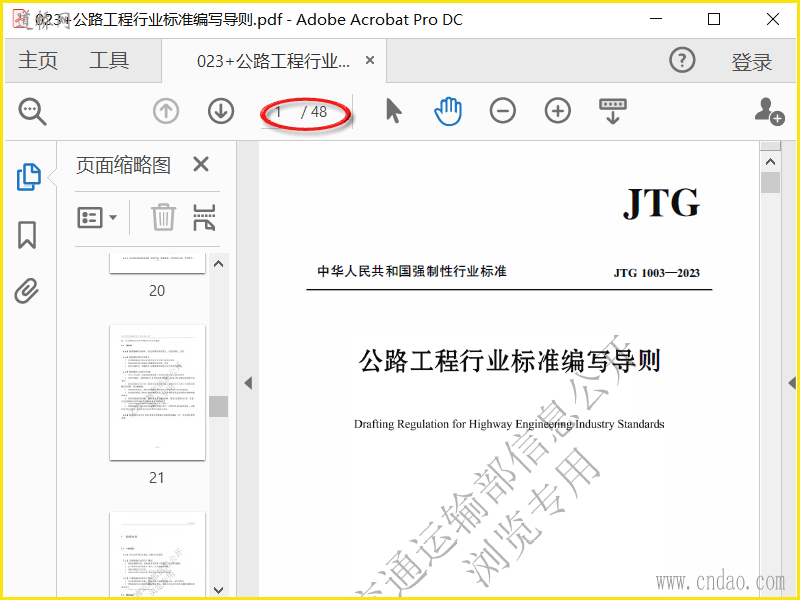Click the page label 21 text
The height and width of the screenshot is (600, 800).
point(157,478)
